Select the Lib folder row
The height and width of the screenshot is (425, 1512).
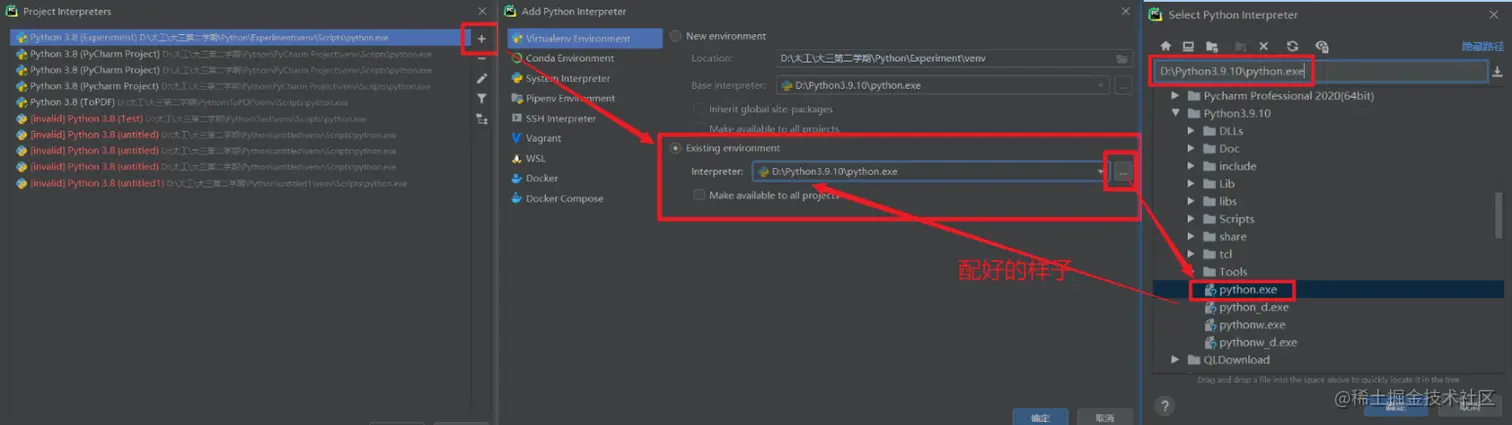click(1328, 184)
